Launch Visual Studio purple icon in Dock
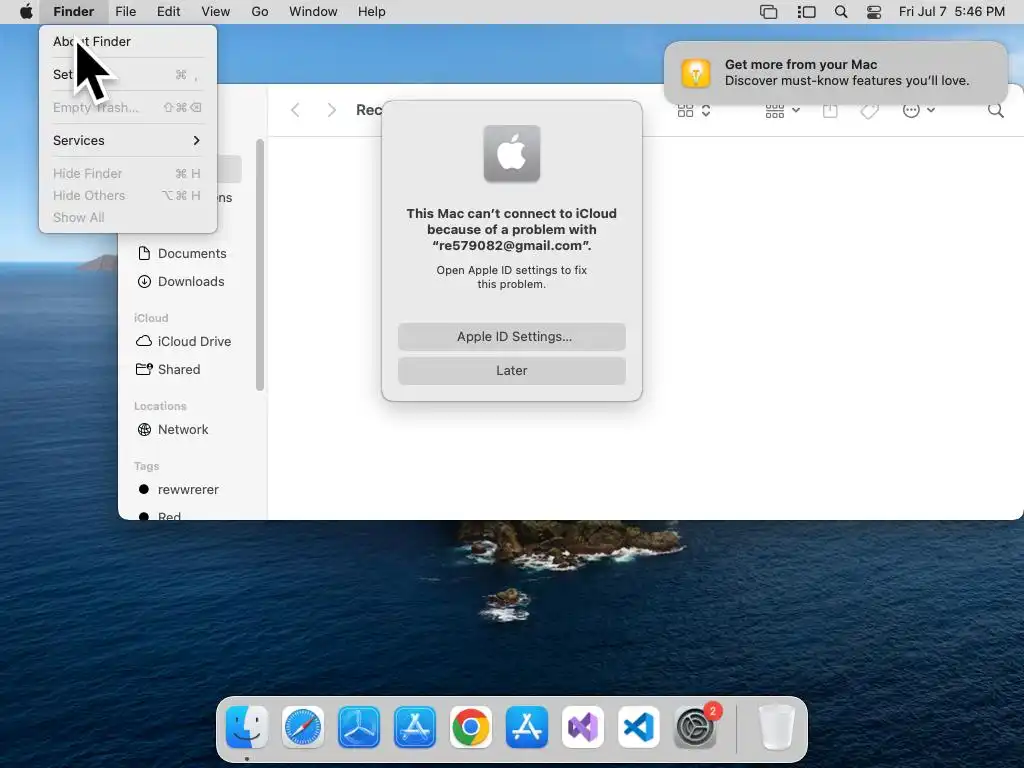This screenshot has width=1024, height=768. pyautogui.click(x=583, y=727)
